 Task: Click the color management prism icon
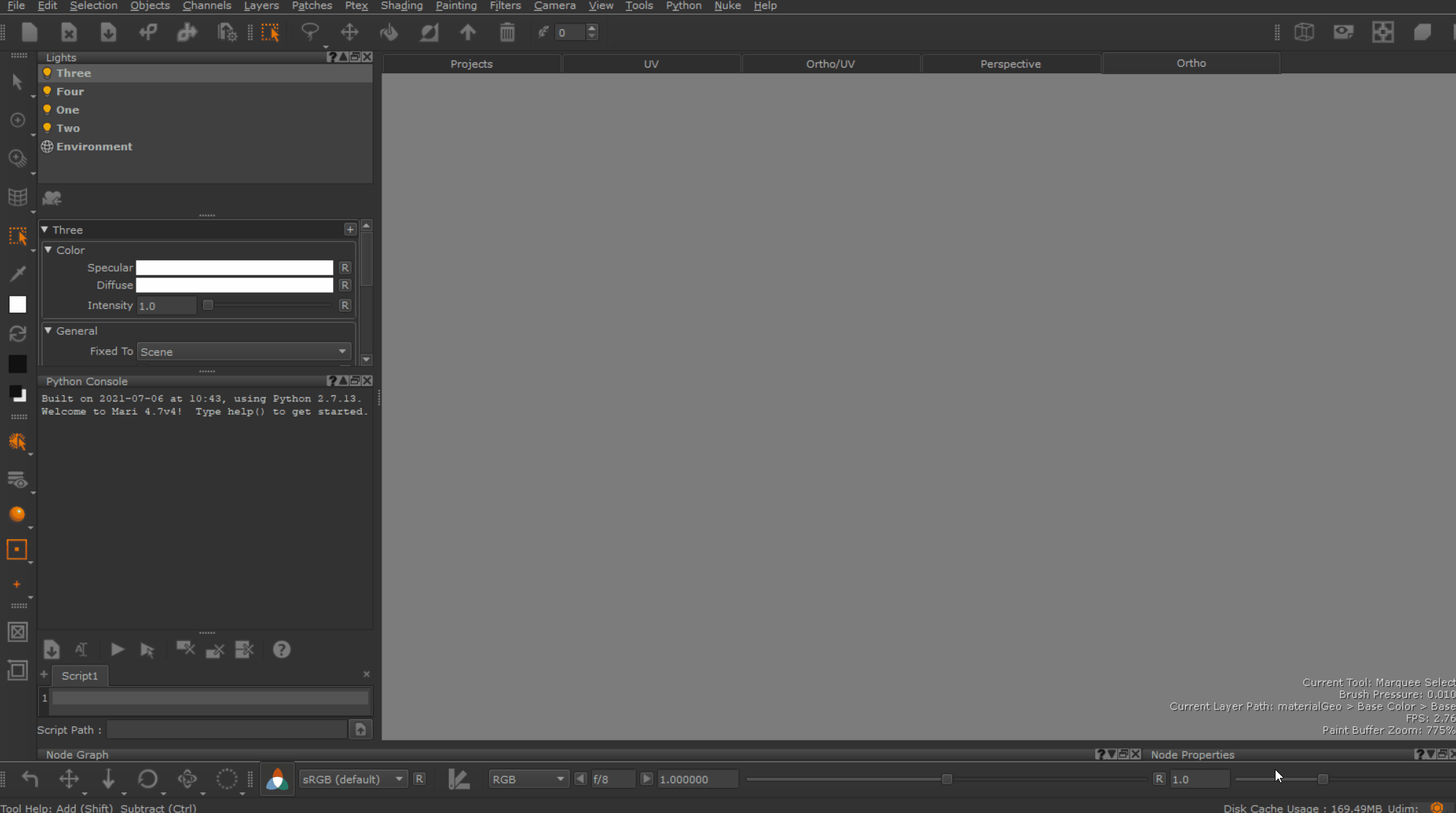(277, 779)
